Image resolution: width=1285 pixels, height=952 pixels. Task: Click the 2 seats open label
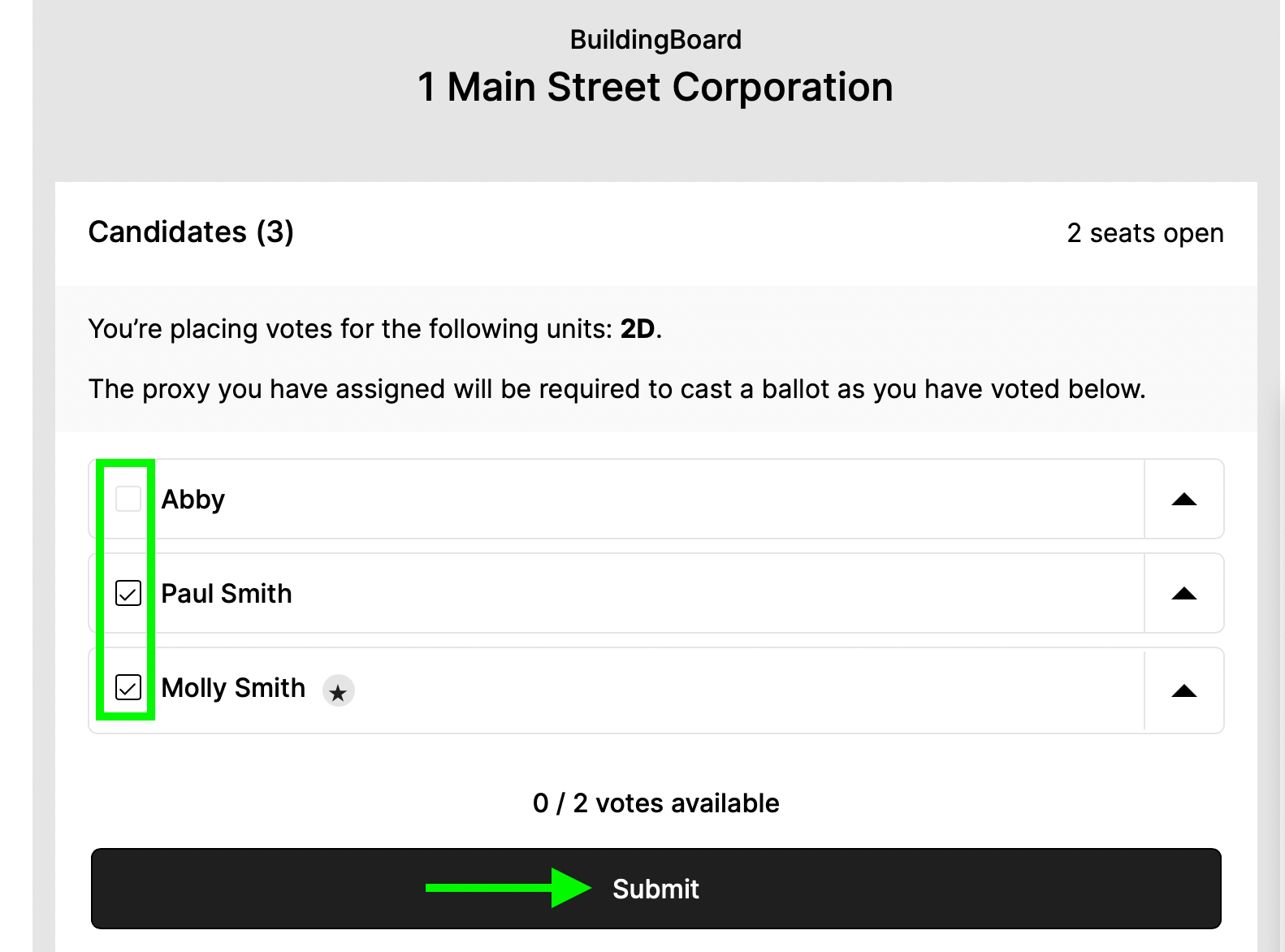click(x=1146, y=234)
